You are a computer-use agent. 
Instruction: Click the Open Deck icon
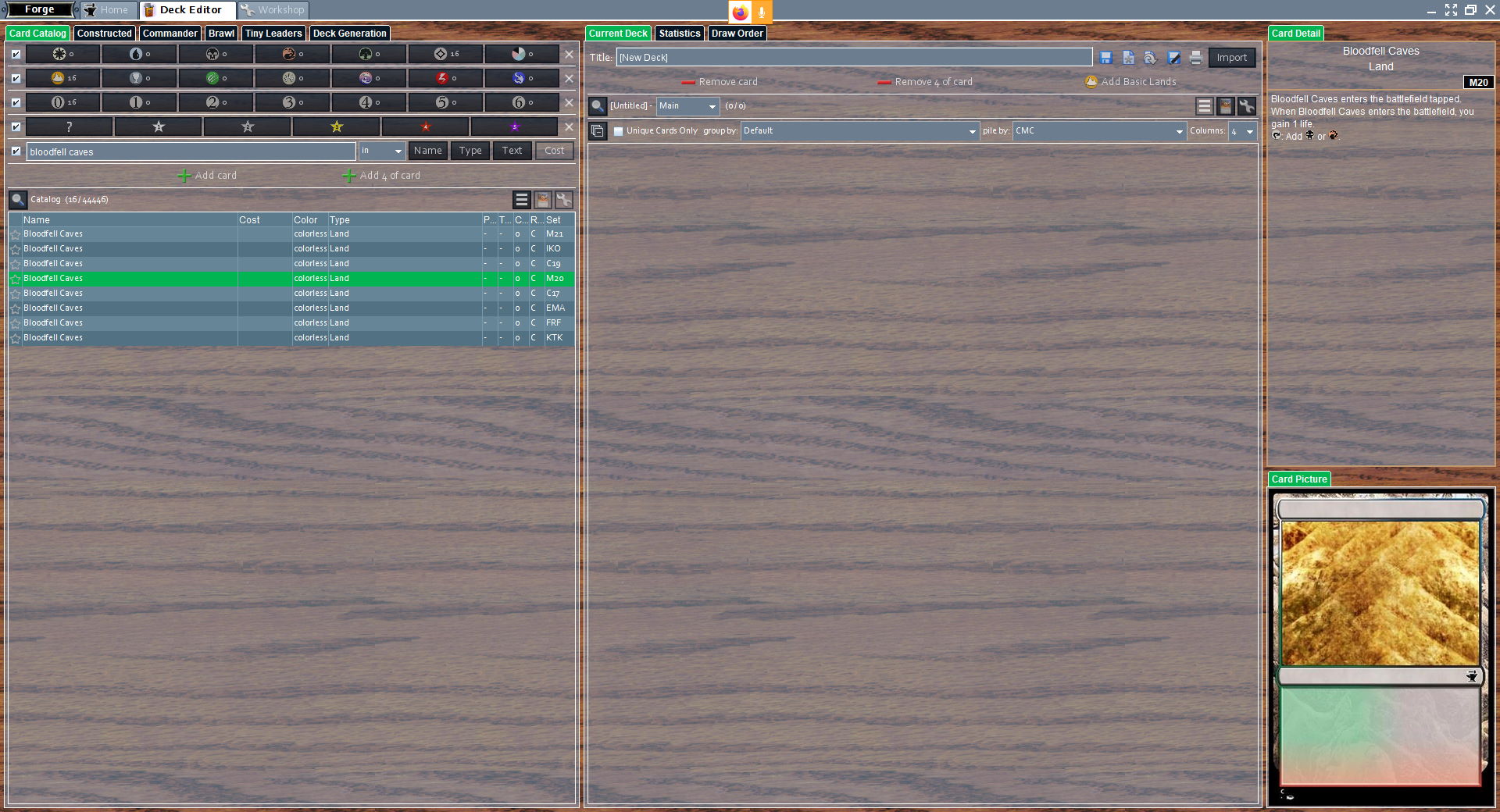pos(1150,58)
